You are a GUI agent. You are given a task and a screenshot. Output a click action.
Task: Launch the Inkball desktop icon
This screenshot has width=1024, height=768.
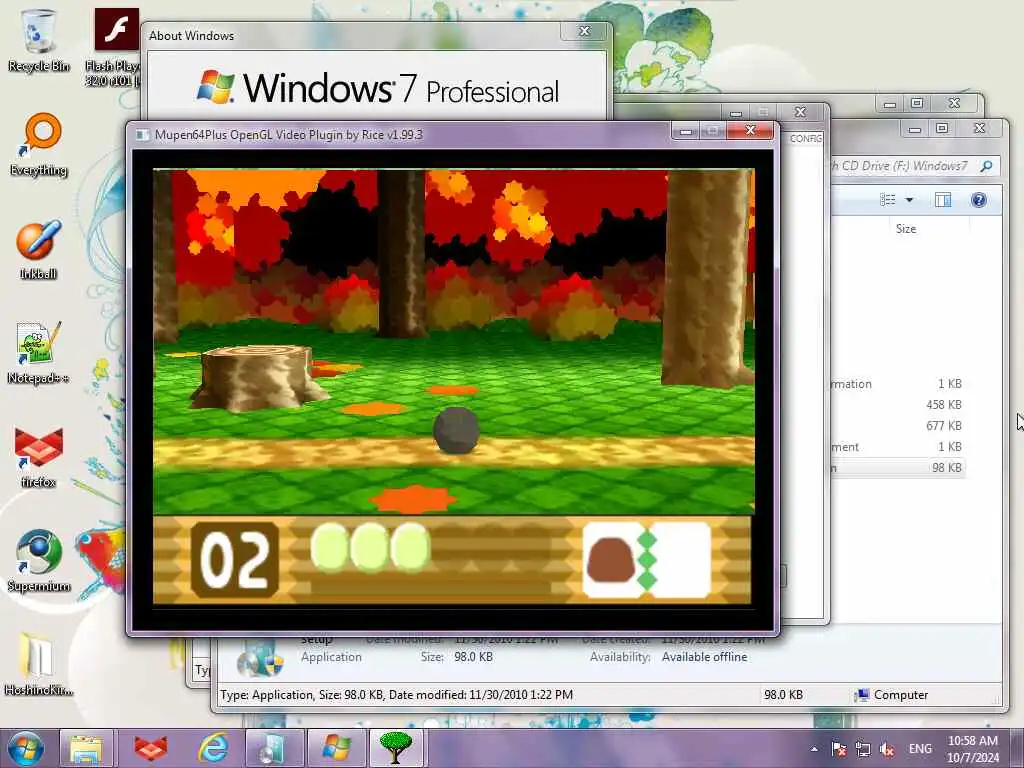[x=38, y=249]
